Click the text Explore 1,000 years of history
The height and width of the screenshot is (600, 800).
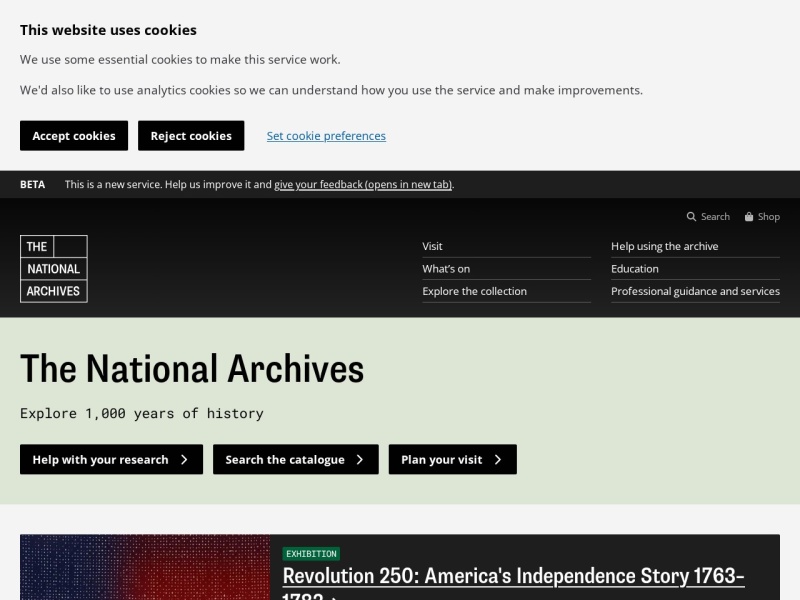[142, 413]
